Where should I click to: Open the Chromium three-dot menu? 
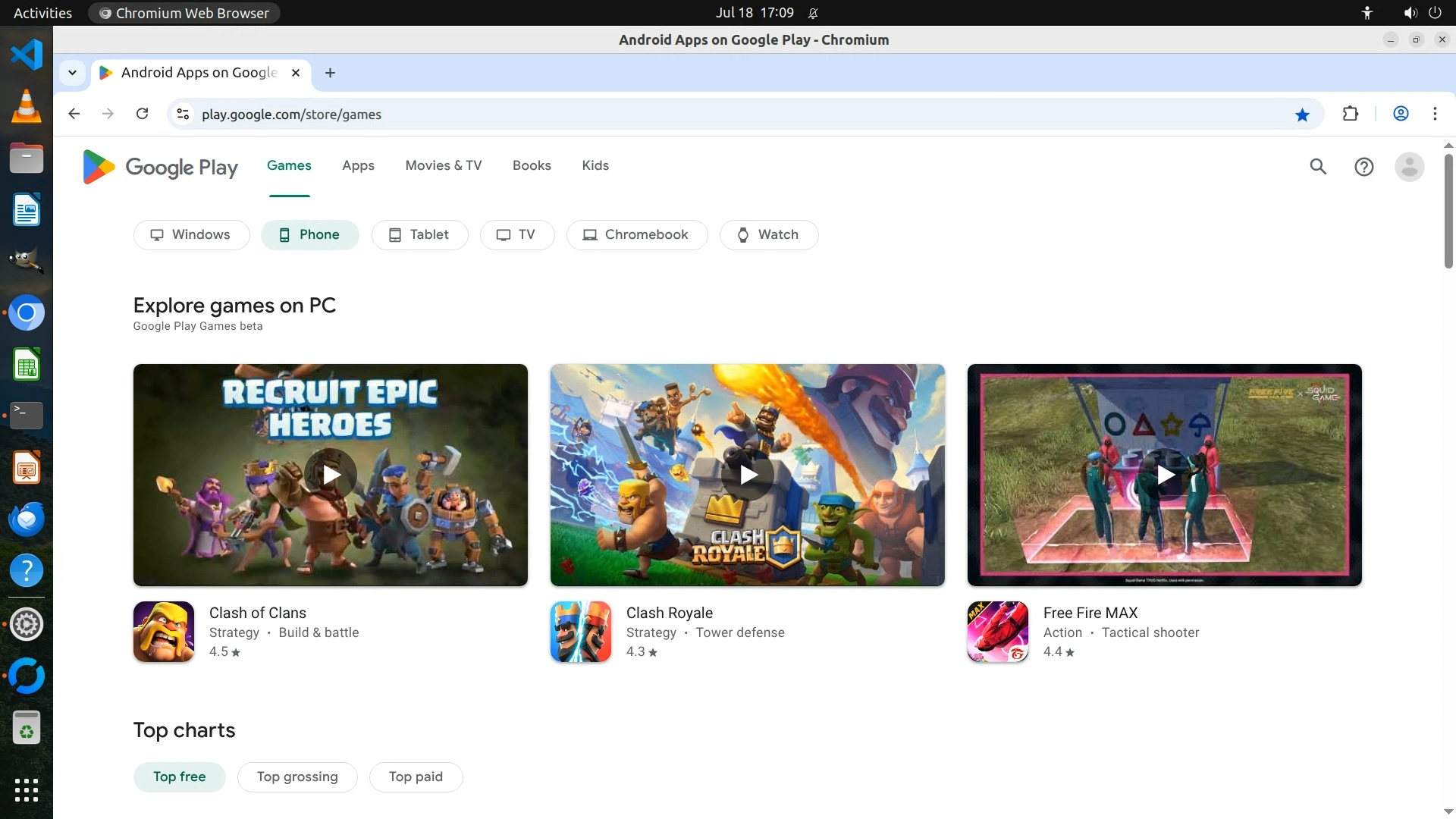(1435, 114)
